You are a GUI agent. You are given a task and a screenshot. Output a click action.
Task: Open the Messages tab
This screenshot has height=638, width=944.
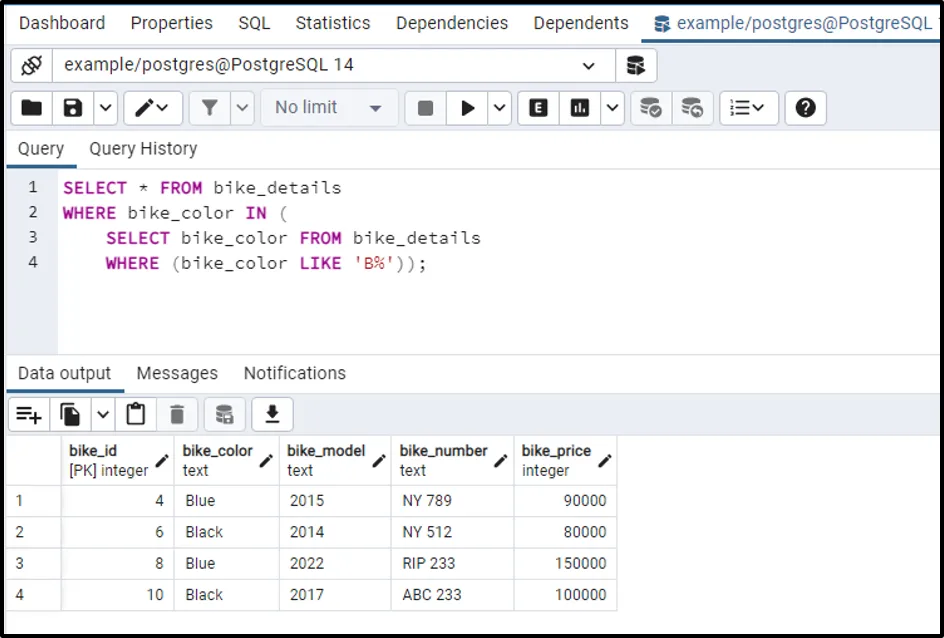[x=177, y=373]
